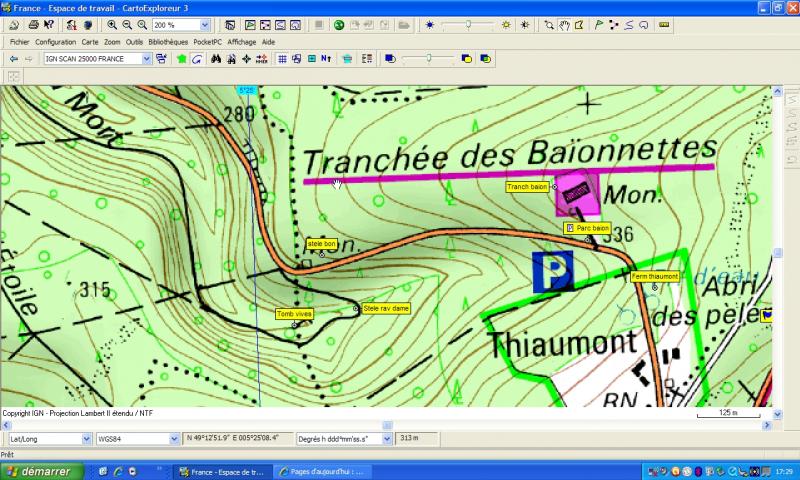Click the green France map icon

coord(182,59)
